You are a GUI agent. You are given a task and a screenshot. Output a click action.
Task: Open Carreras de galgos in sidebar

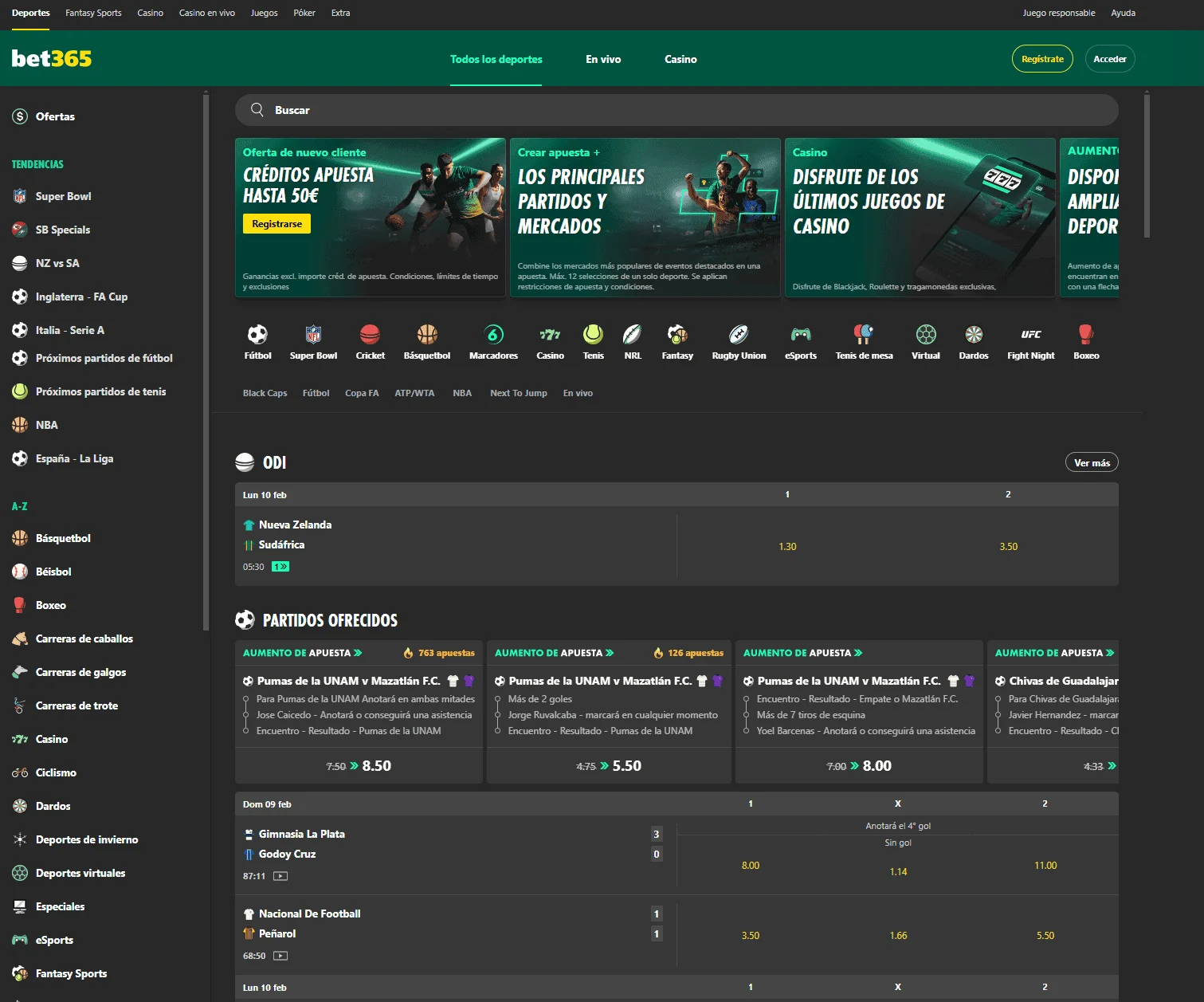point(80,672)
